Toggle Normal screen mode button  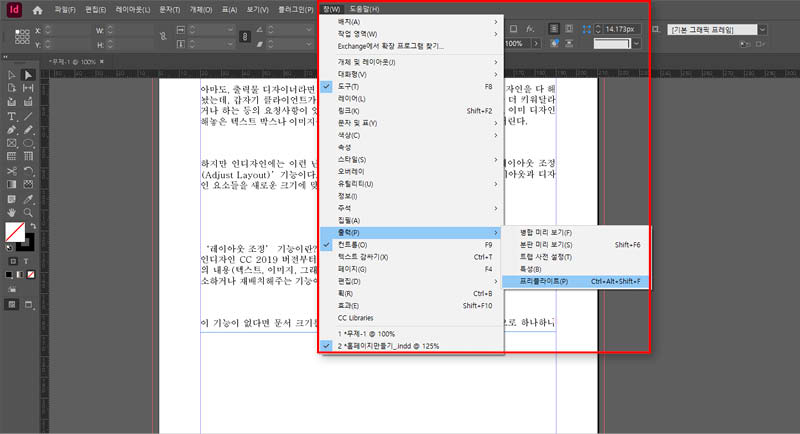[x=11, y=305]
